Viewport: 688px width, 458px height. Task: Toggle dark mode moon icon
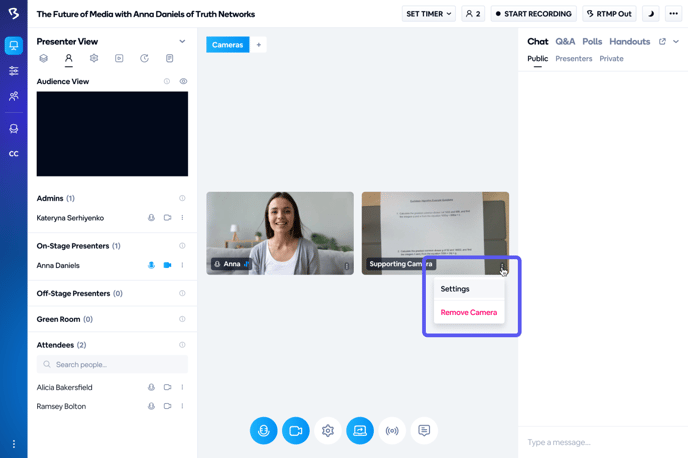(651, 14)
